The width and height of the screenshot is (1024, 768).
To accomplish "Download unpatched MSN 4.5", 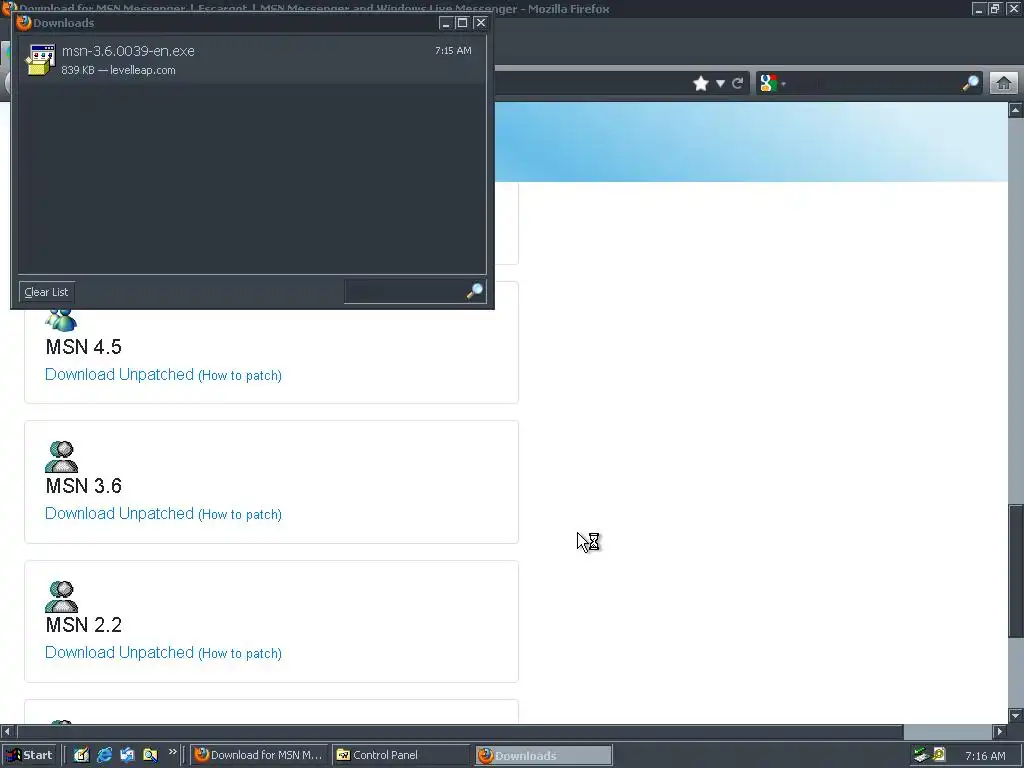I will pos(120,374).
